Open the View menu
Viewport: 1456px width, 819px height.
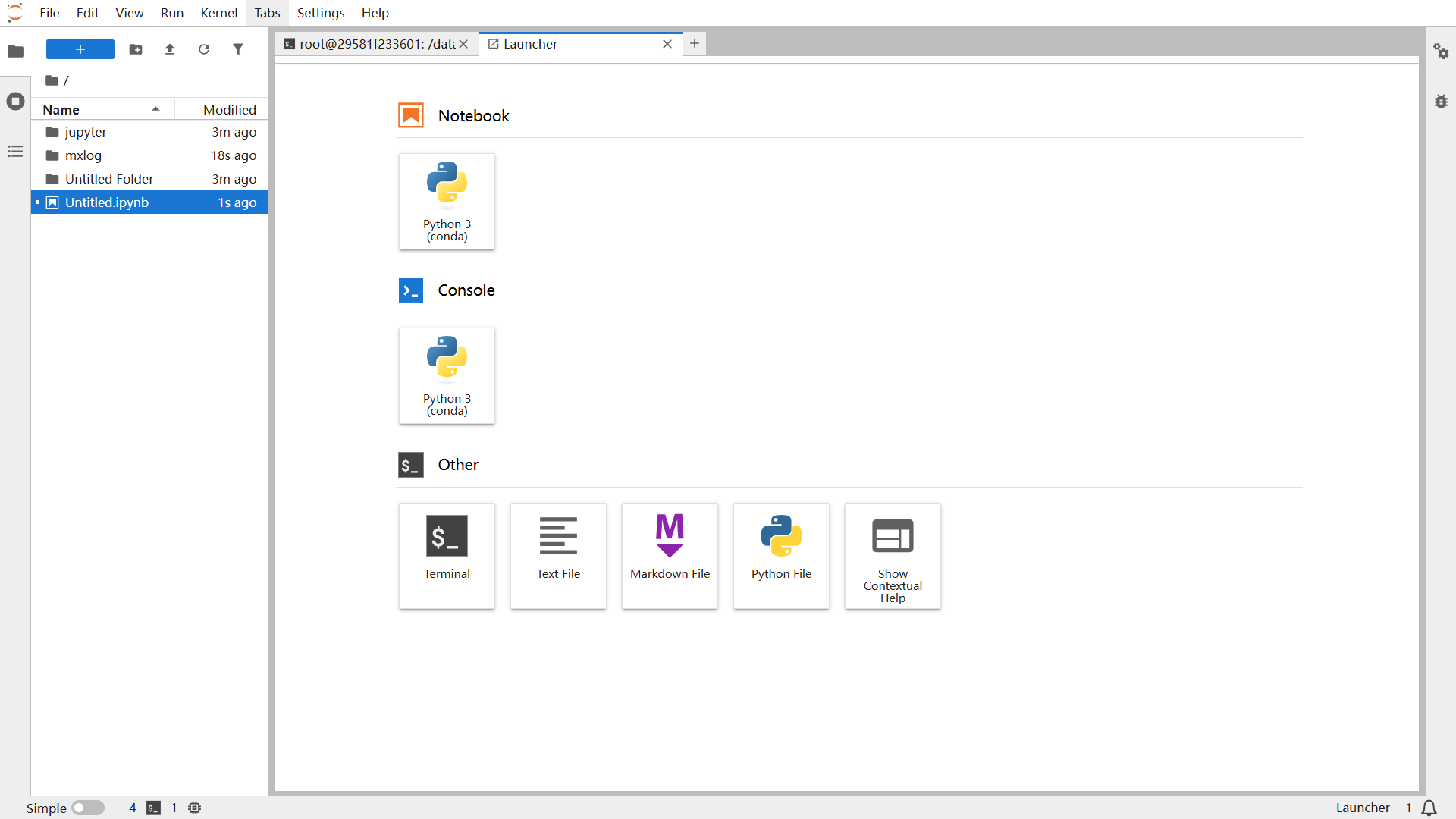coord(130,13)
